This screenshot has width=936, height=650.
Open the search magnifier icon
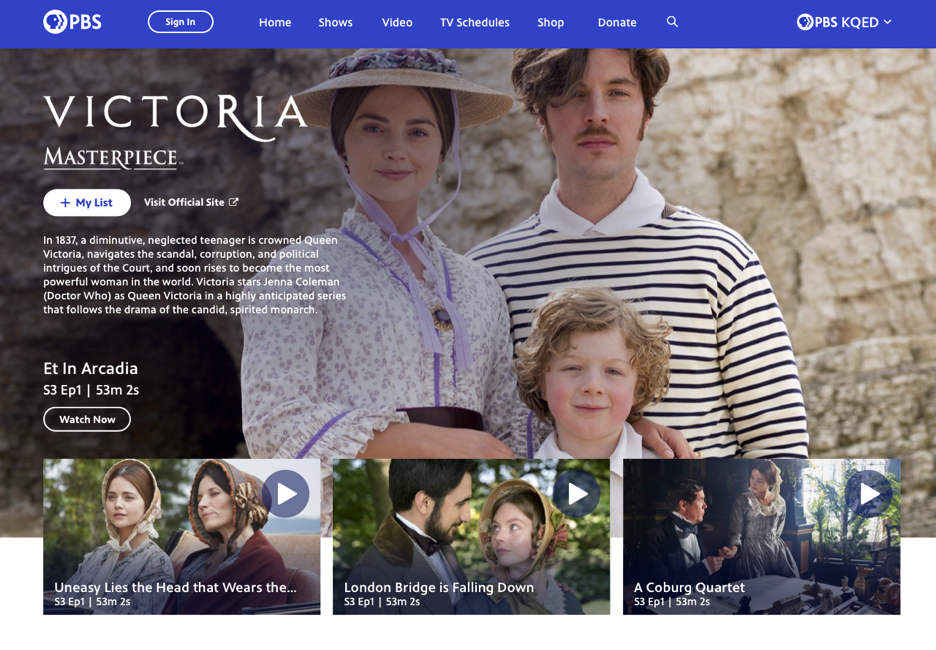click(672, 22)
